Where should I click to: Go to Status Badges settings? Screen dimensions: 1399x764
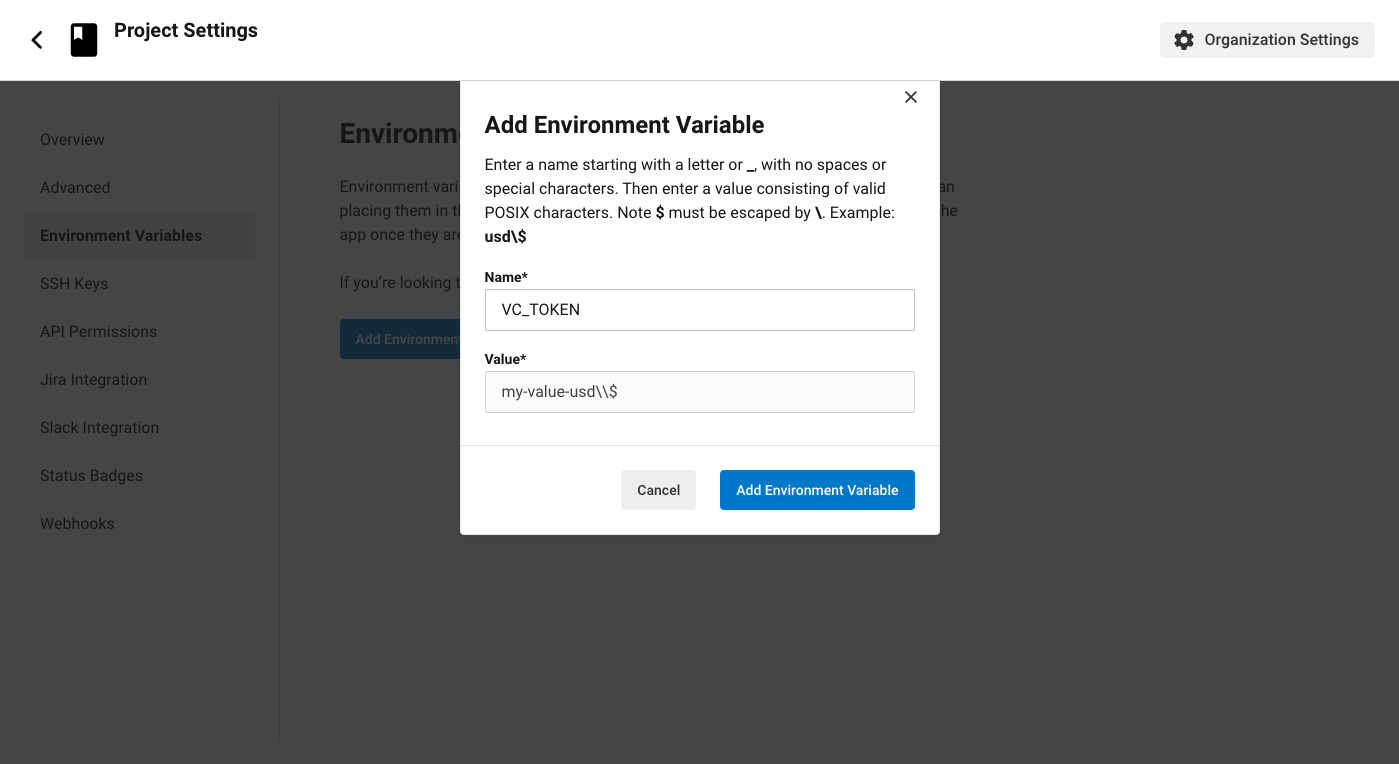tap(91, 475)
